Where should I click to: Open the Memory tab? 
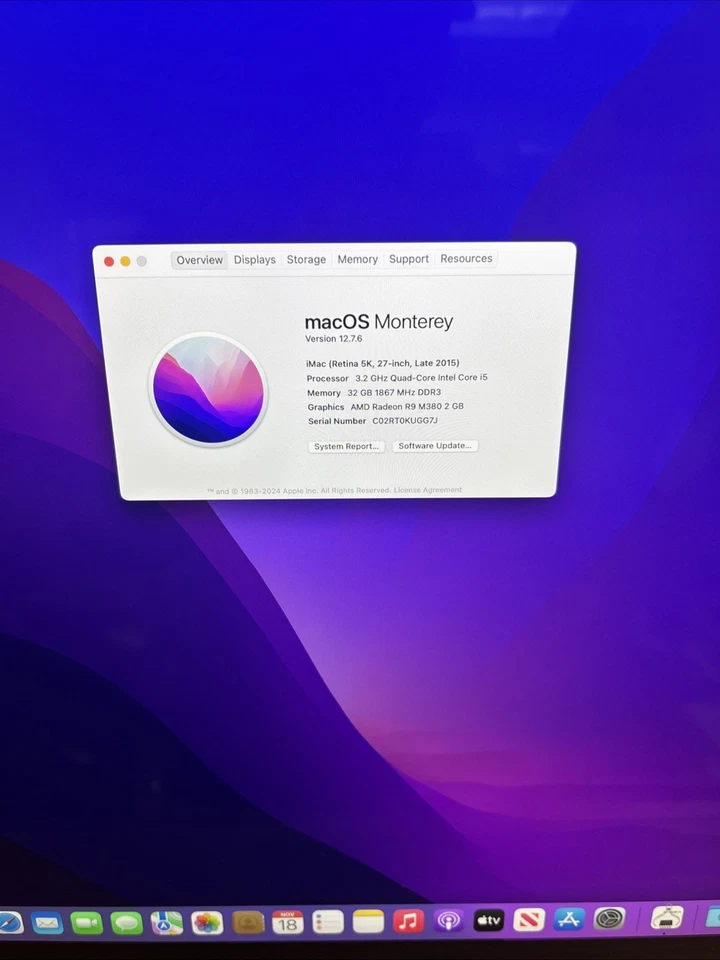tap(358, 259)
